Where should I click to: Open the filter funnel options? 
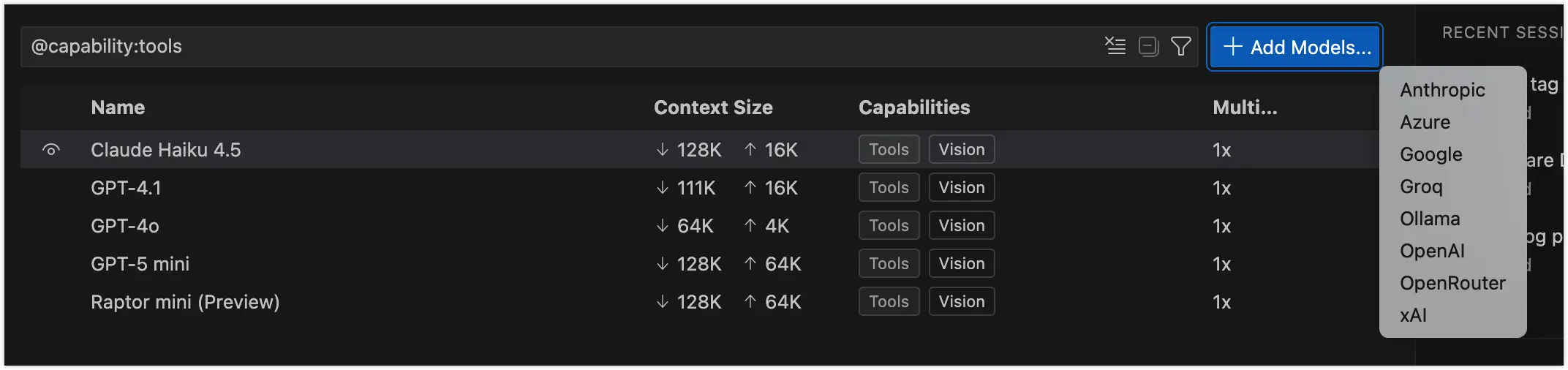point(1180,47)
